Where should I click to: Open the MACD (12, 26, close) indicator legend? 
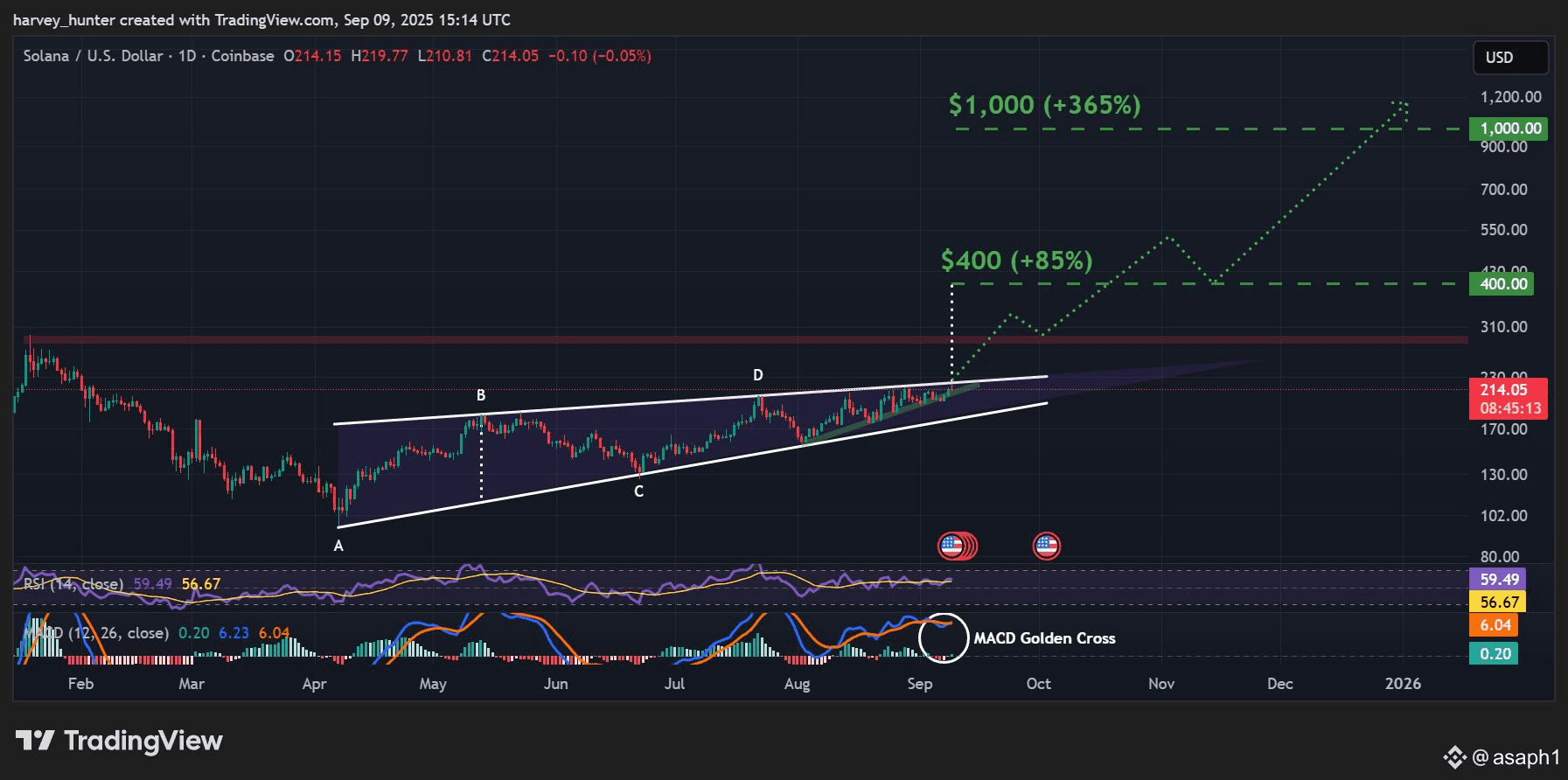(95, 632)
